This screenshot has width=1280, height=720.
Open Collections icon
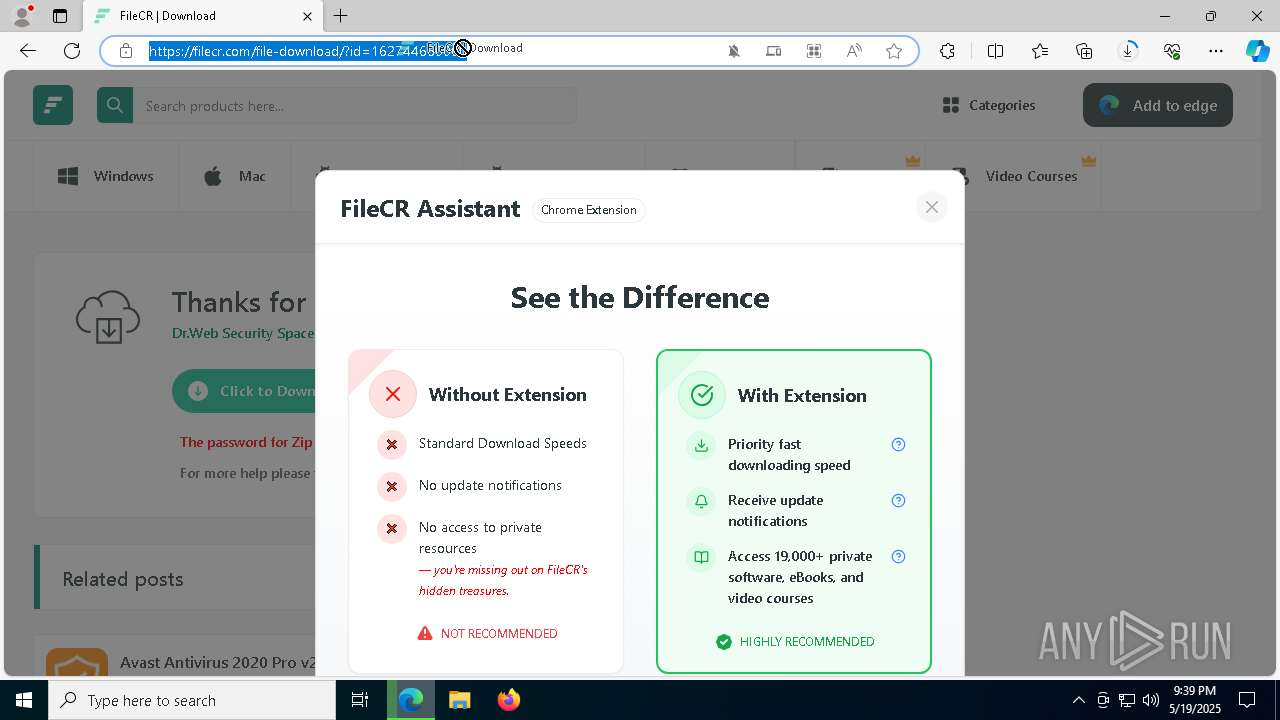click(1084, 51)
